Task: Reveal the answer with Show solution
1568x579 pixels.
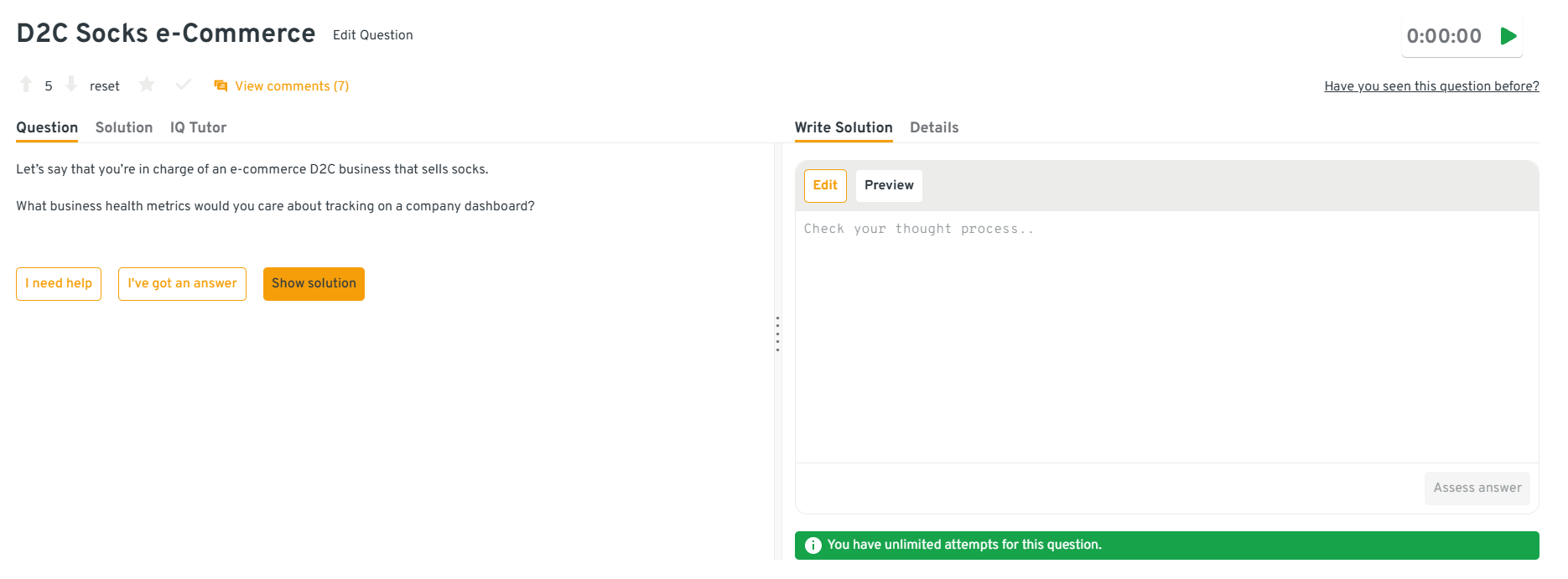Action: tap(314, 284)
